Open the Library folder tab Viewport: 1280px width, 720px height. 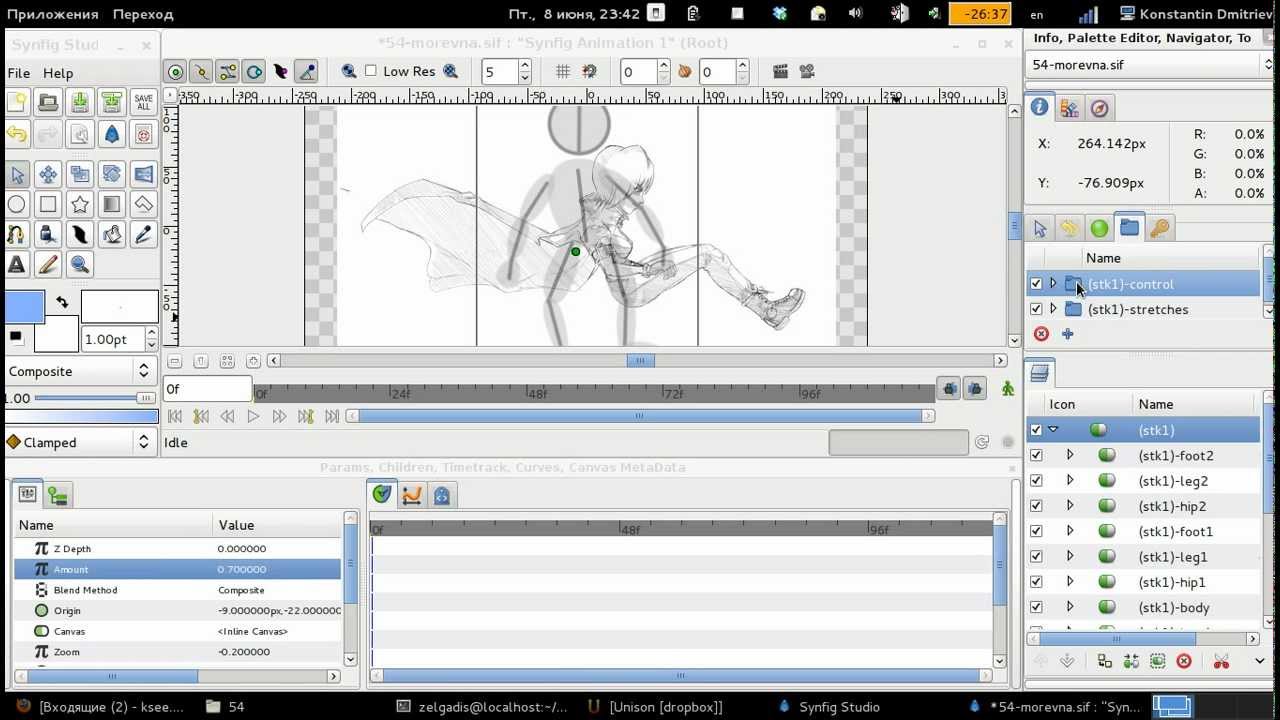[1130, 227]
